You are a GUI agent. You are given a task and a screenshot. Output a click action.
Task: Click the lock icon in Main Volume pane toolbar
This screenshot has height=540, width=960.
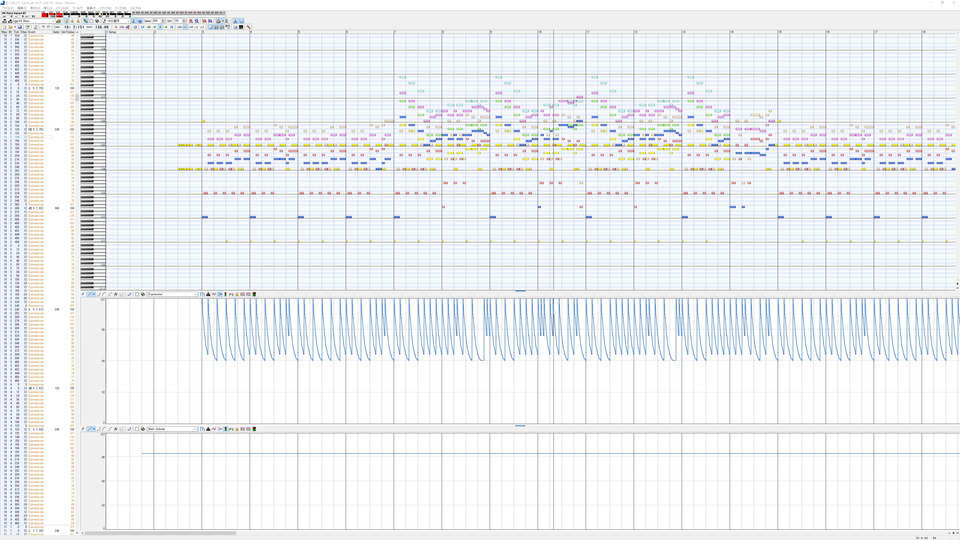tap(237, 429)
